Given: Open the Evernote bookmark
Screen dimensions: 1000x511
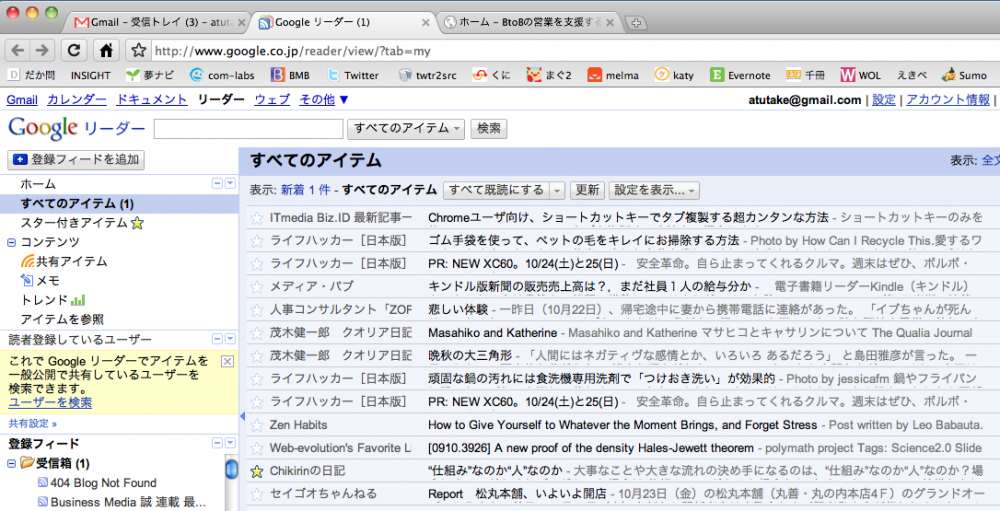Looking at the screenshot, I should (740, 75).
